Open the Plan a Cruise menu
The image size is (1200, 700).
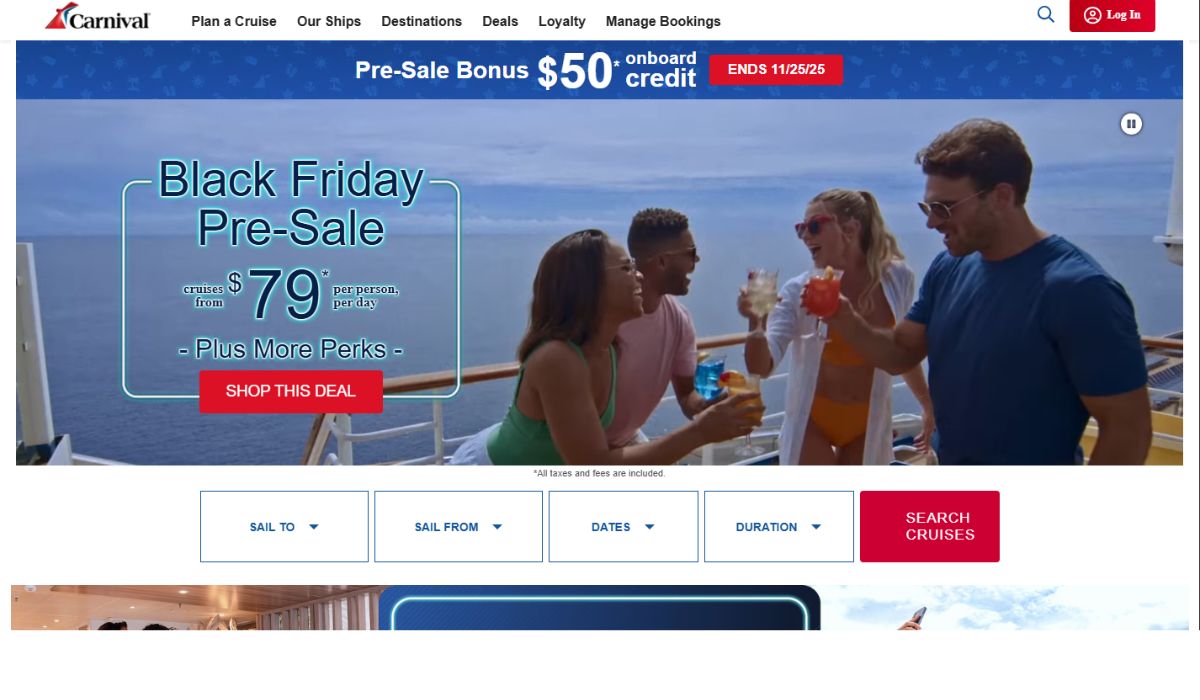(x=234, y=21)
